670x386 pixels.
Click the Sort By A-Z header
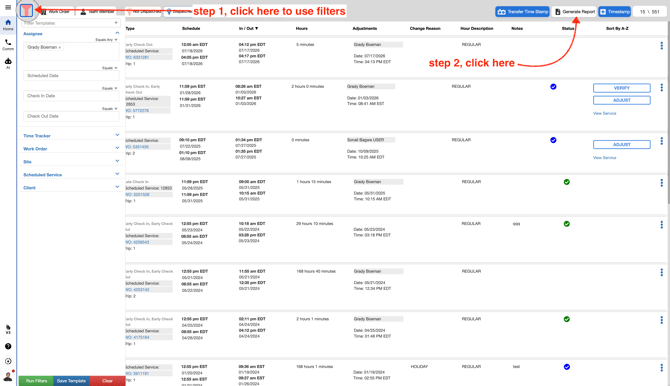click(x=617, y=28)
